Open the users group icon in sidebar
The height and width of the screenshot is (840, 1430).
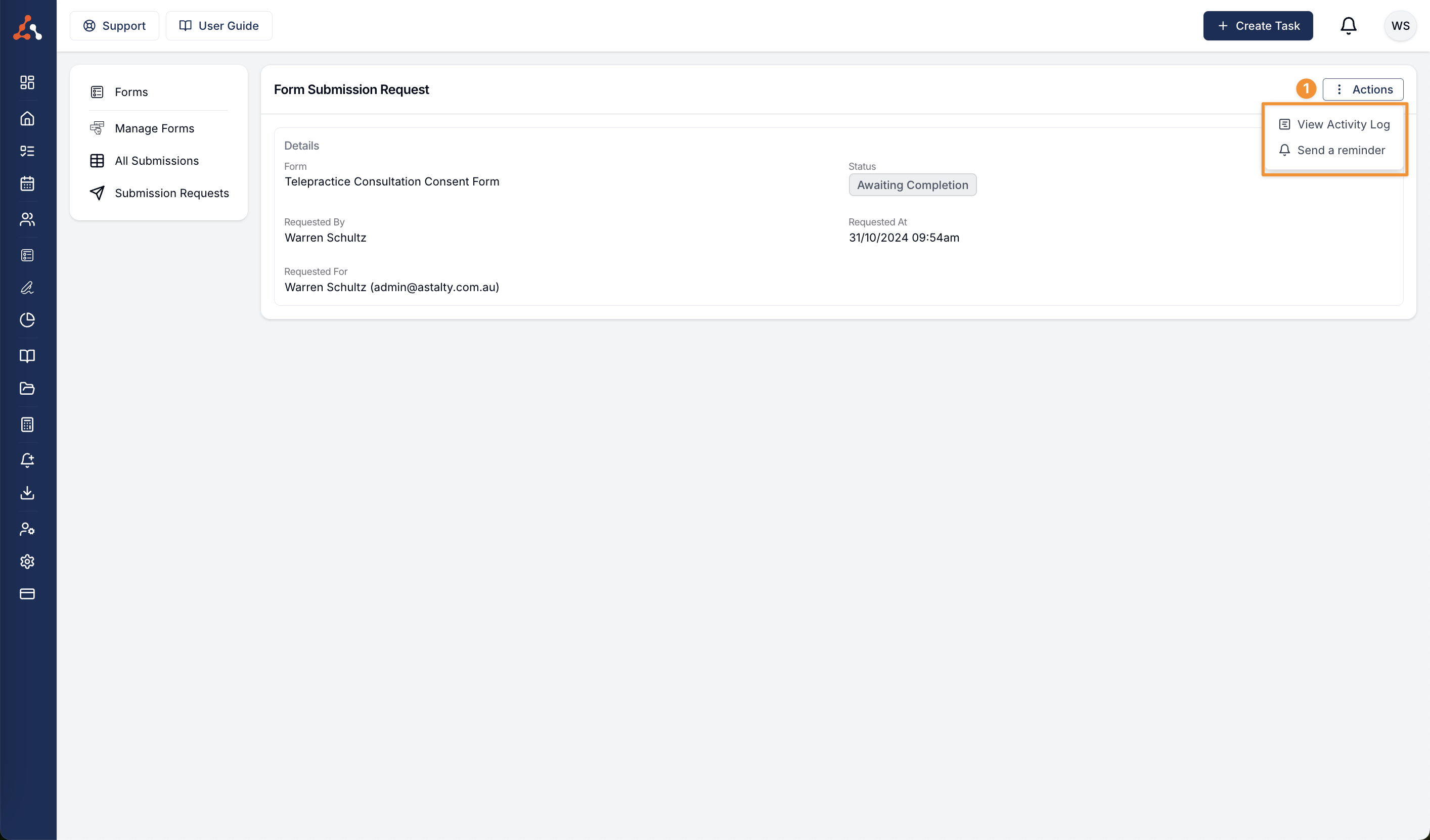point(27,219)
